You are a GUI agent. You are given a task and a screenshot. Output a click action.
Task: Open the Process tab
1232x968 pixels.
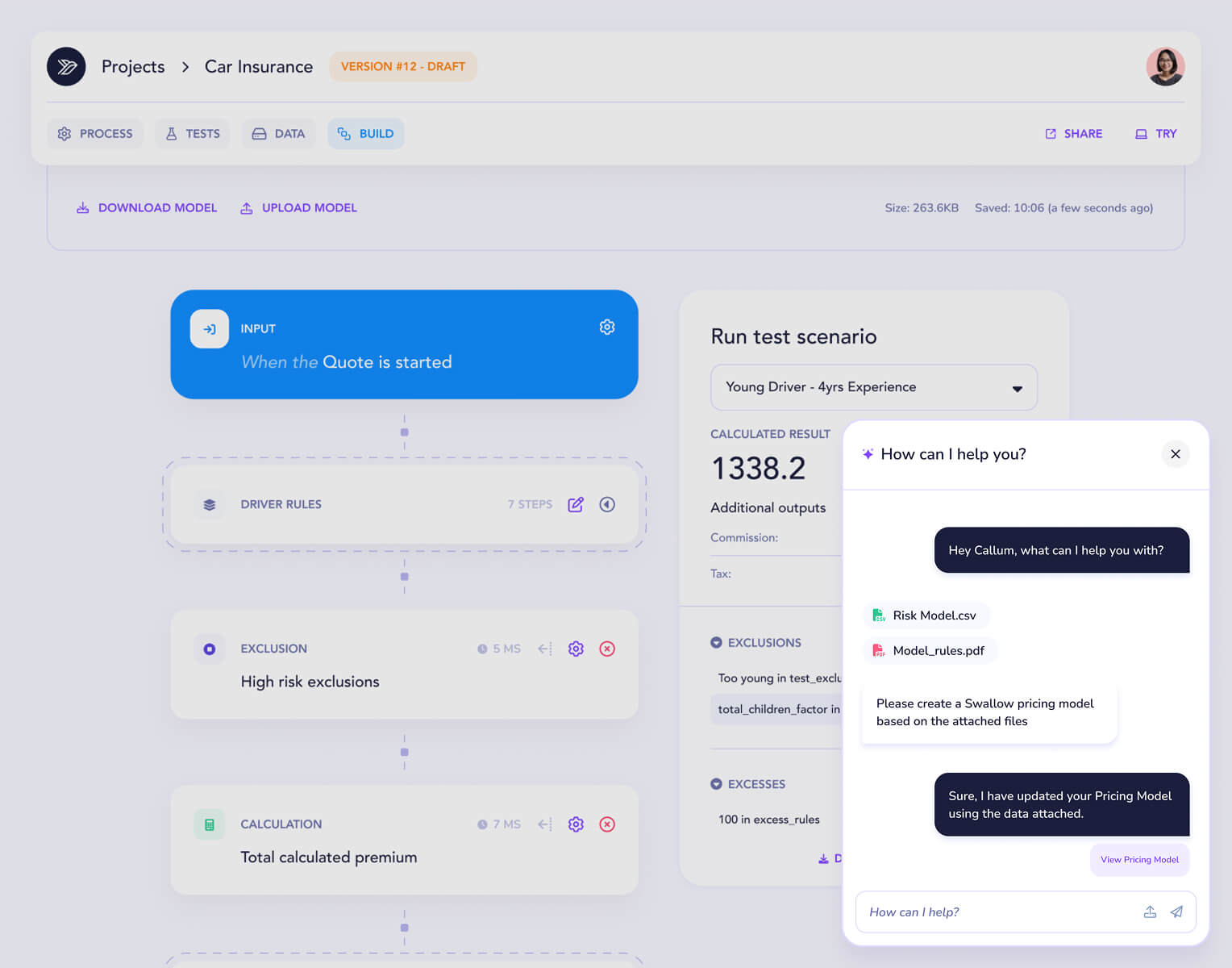[x=95, y=134]
